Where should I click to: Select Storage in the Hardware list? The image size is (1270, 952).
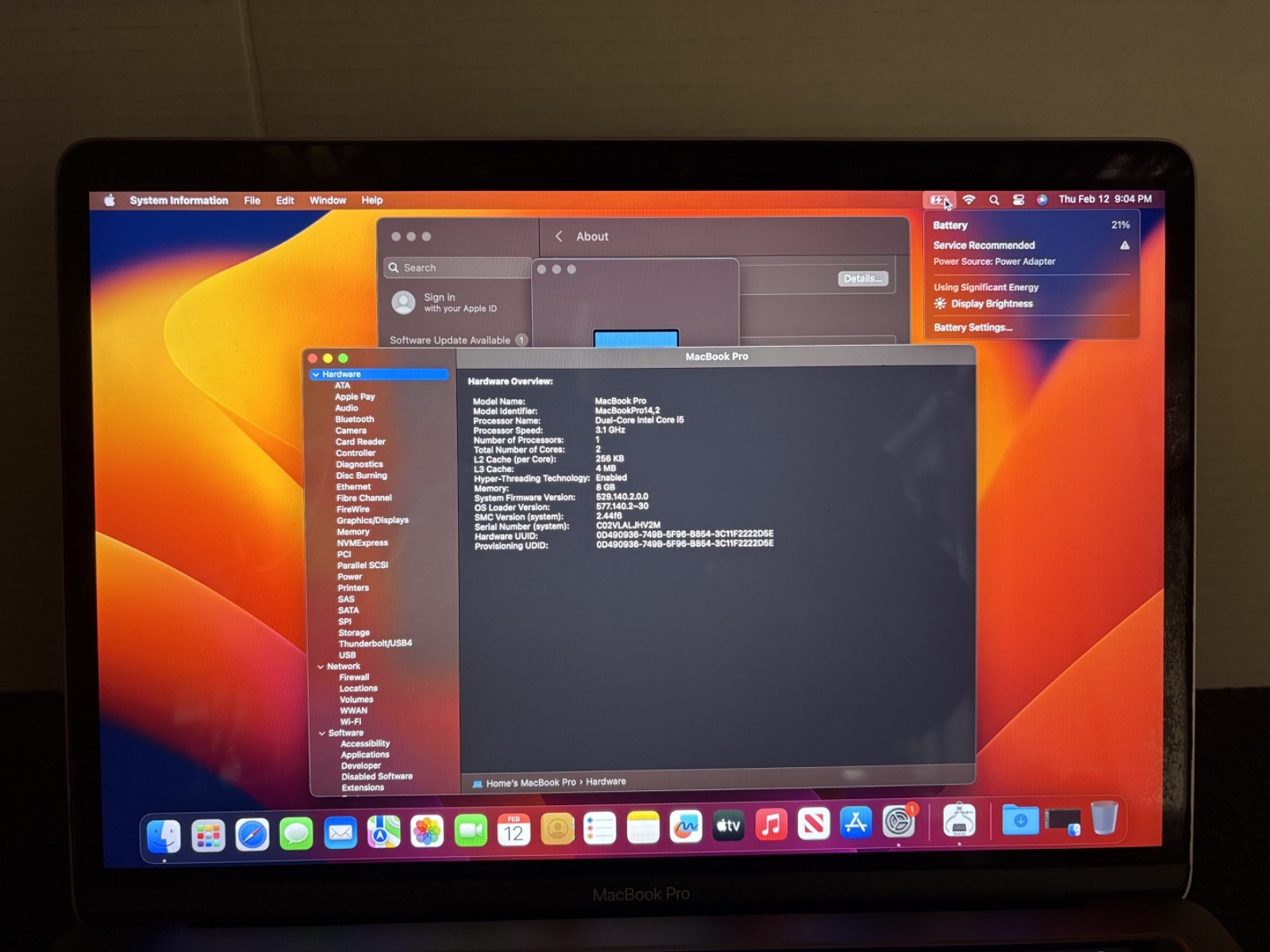pos(354,633)
